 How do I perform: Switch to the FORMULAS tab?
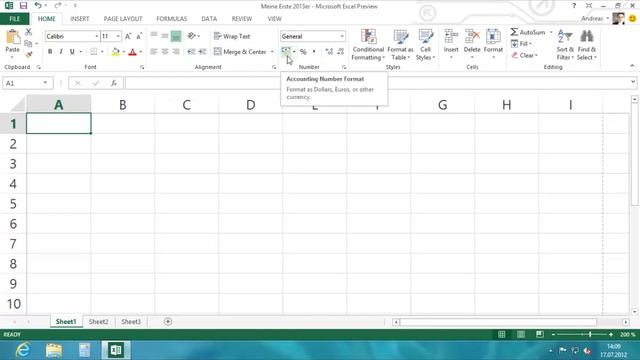click(x=171, y=19)
